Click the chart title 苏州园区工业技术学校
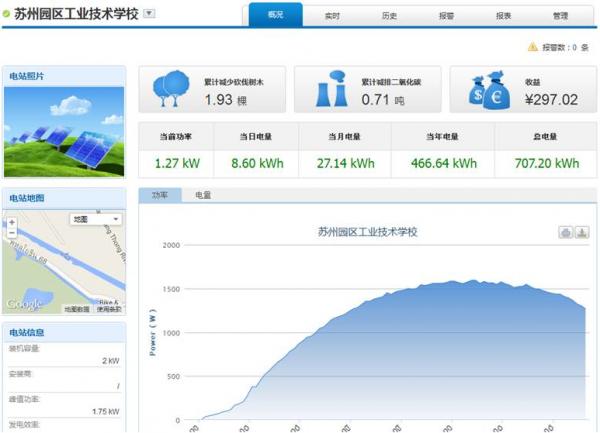This screenshot has height=433, width=600. tap(367, 232)
